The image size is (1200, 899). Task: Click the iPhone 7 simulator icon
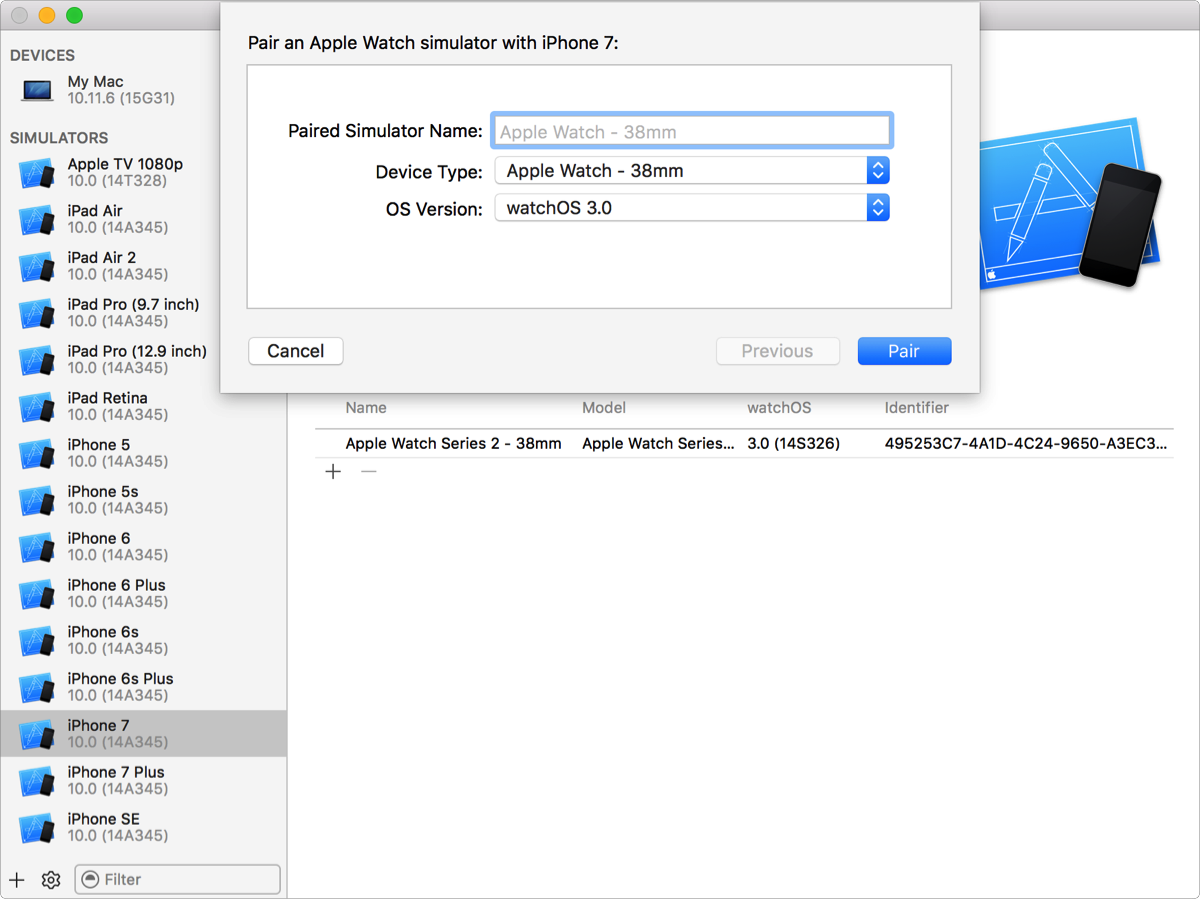[36, 734]
